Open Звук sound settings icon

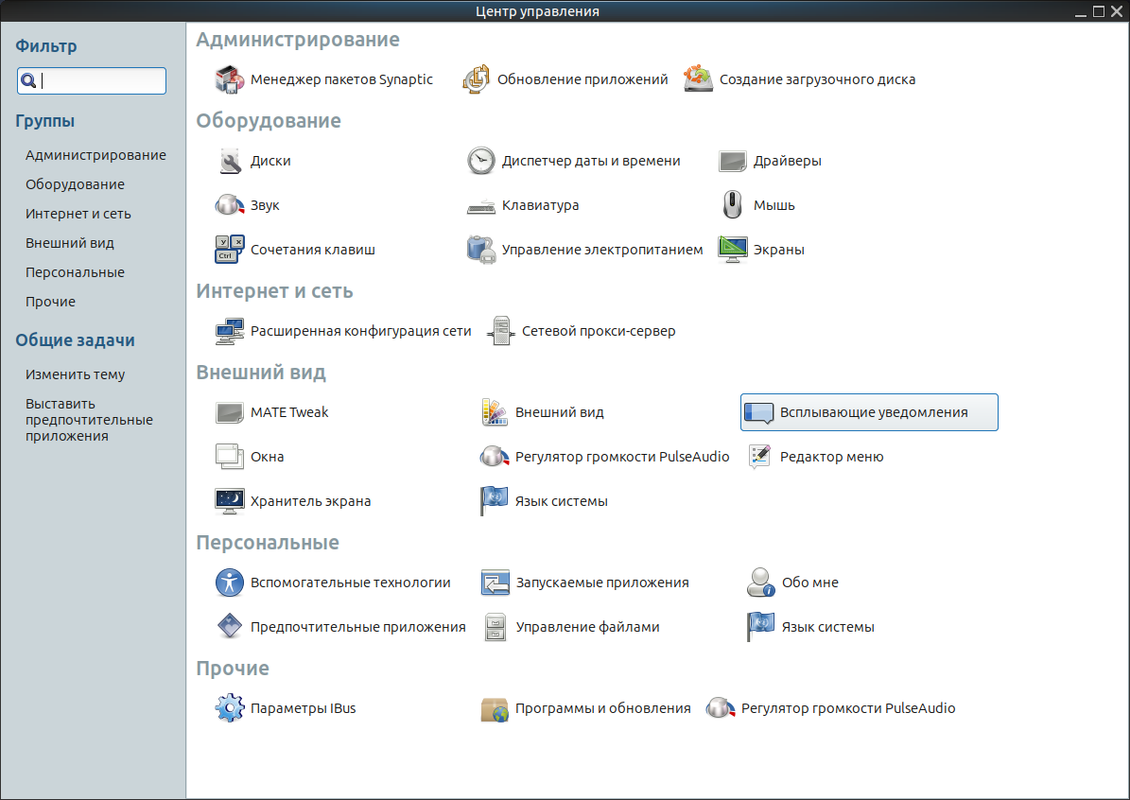[x=229, y=205]
